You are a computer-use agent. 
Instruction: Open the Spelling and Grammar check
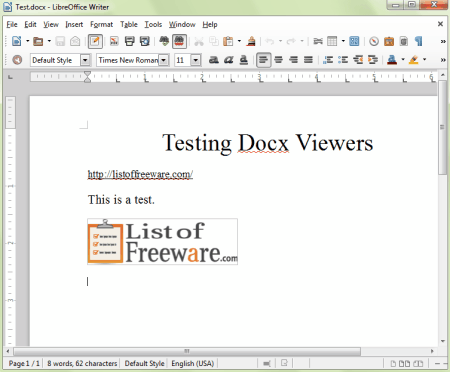coord(164,41)
